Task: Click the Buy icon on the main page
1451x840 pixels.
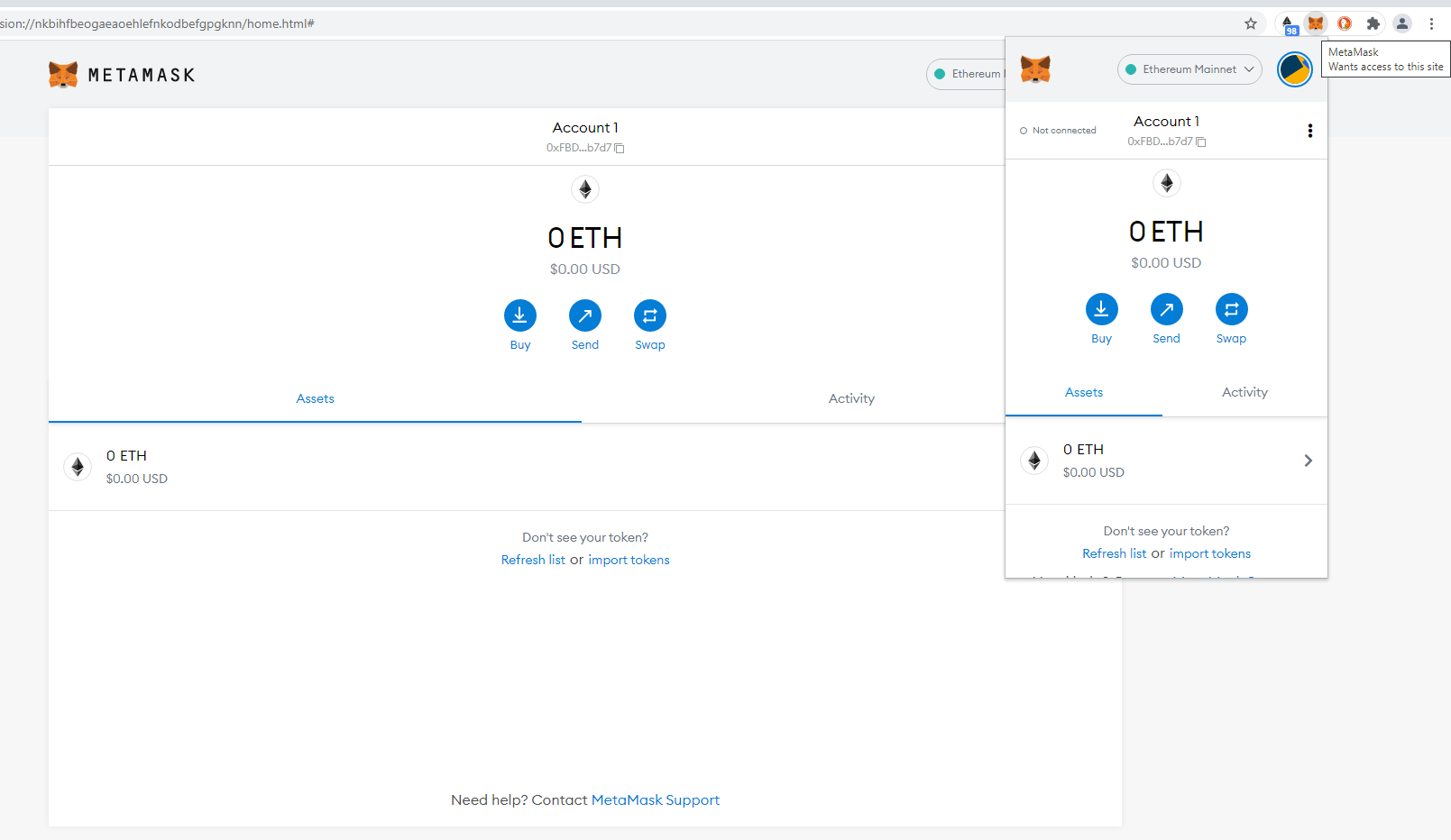Action: click(520, 315)
